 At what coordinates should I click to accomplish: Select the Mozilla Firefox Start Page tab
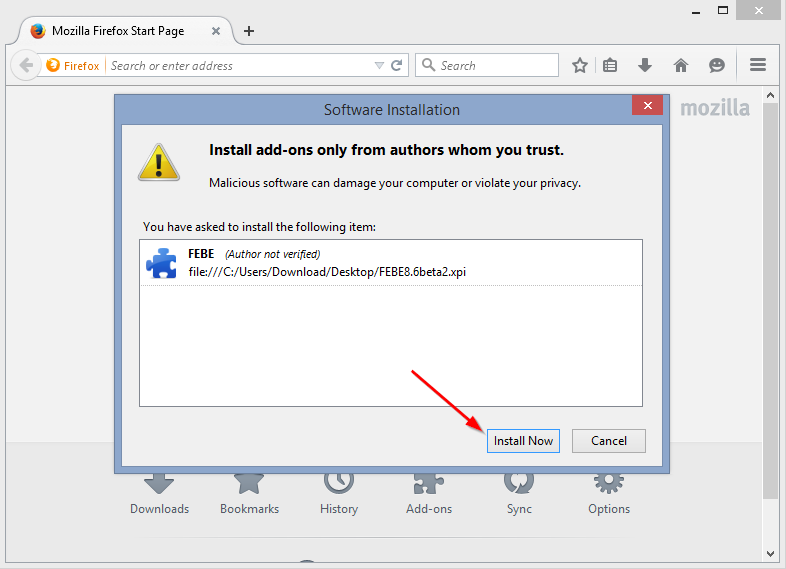coord(125,31)
